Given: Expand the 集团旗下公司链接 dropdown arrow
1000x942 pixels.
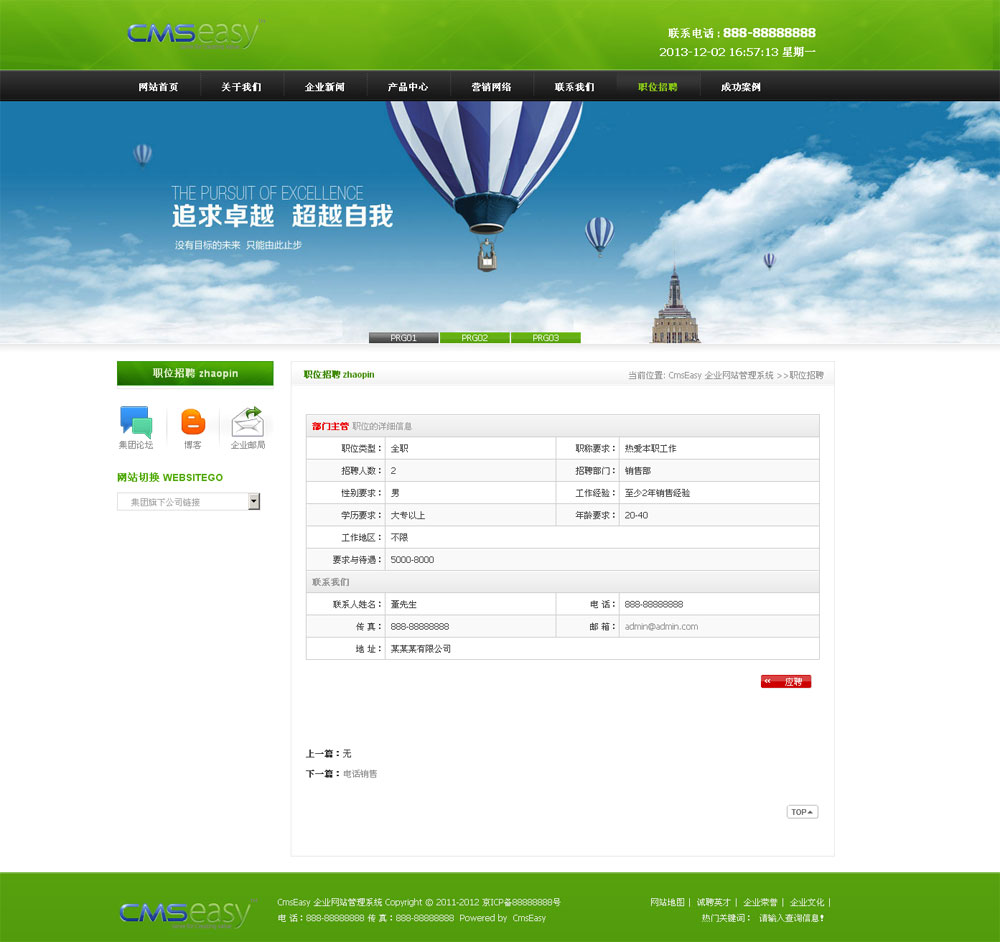Looking at the screenshot, I should (254, 502).
